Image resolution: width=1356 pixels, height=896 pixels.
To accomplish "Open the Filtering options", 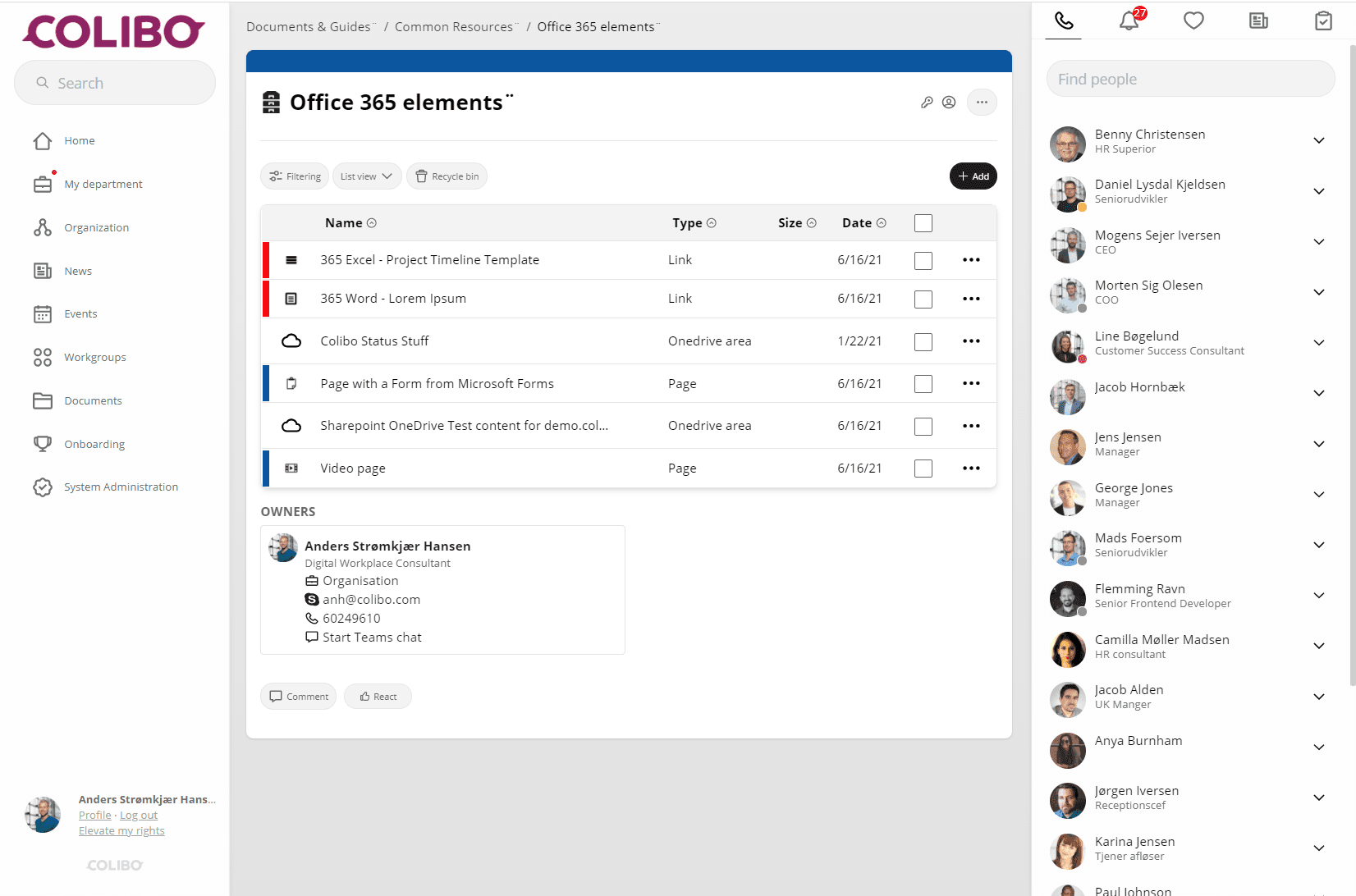I will pos(295,176).
